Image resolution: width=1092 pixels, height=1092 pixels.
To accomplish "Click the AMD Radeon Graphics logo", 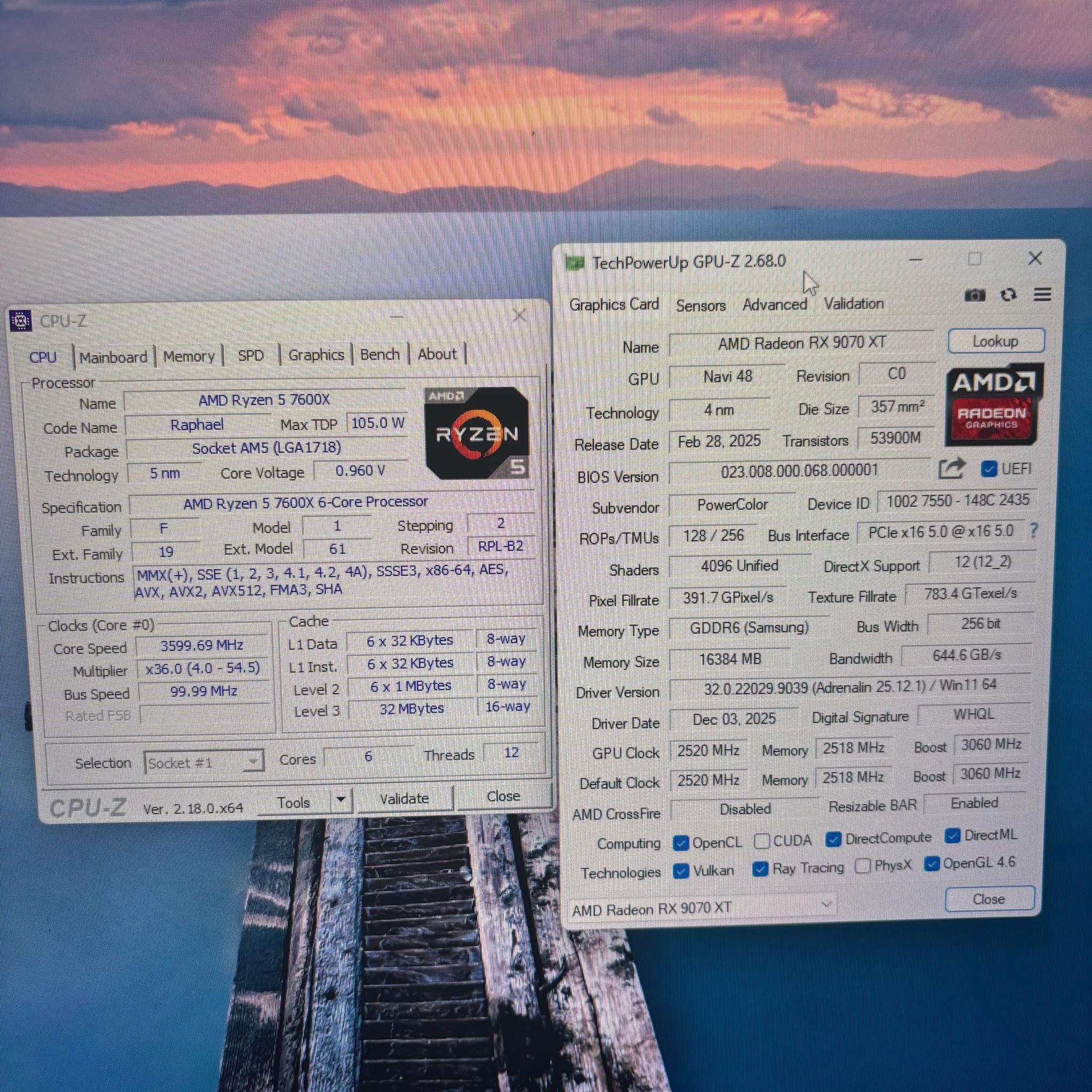I will tap(994, 404).
